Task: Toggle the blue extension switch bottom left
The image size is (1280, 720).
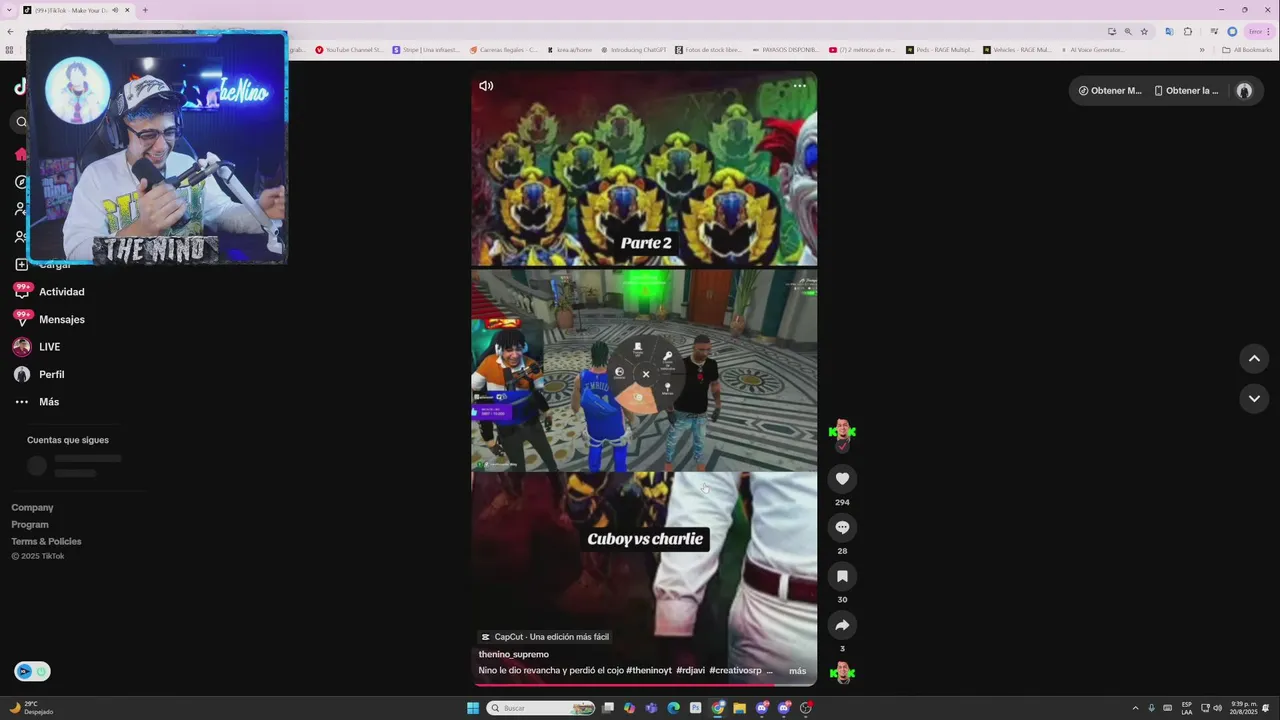Action: click(x=32, y=672)
